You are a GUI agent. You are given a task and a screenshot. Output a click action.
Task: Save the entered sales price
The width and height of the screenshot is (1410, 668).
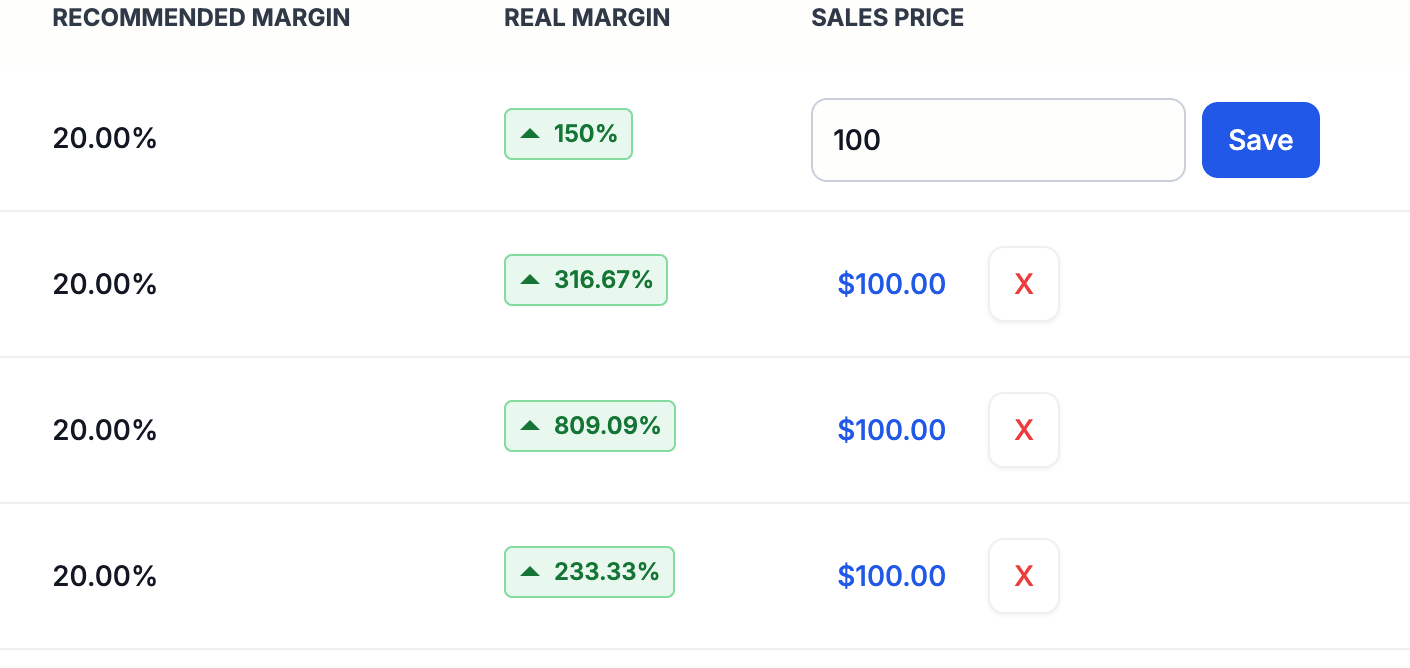point(1260,140)
